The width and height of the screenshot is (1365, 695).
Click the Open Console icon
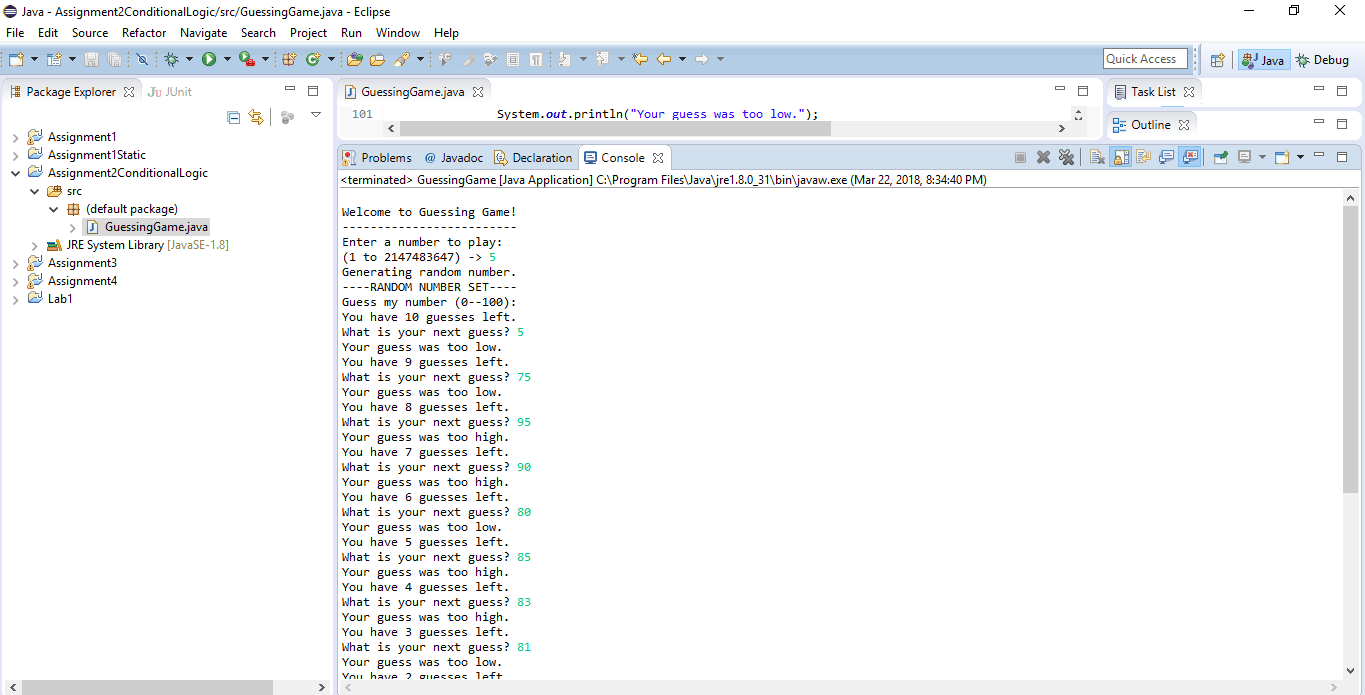(x=1282, y=157)
